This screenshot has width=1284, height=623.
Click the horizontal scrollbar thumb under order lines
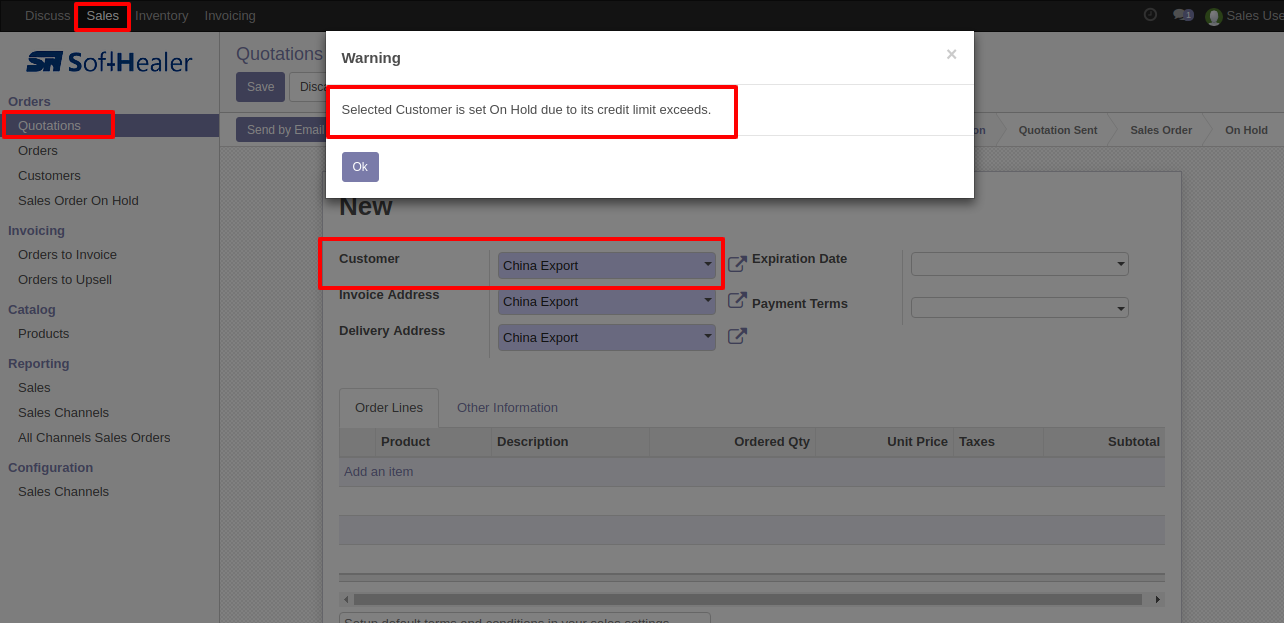click(x=747, y=599)
